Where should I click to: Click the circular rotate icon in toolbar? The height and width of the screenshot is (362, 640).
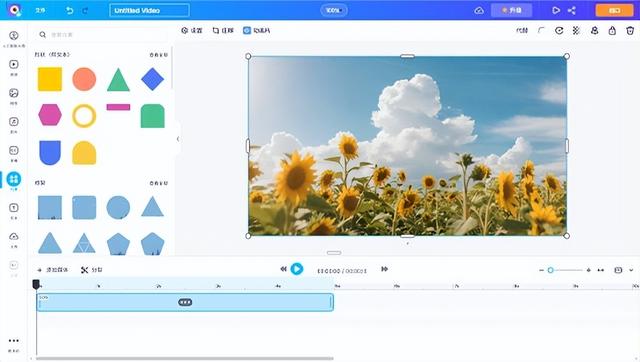point(559,30)
